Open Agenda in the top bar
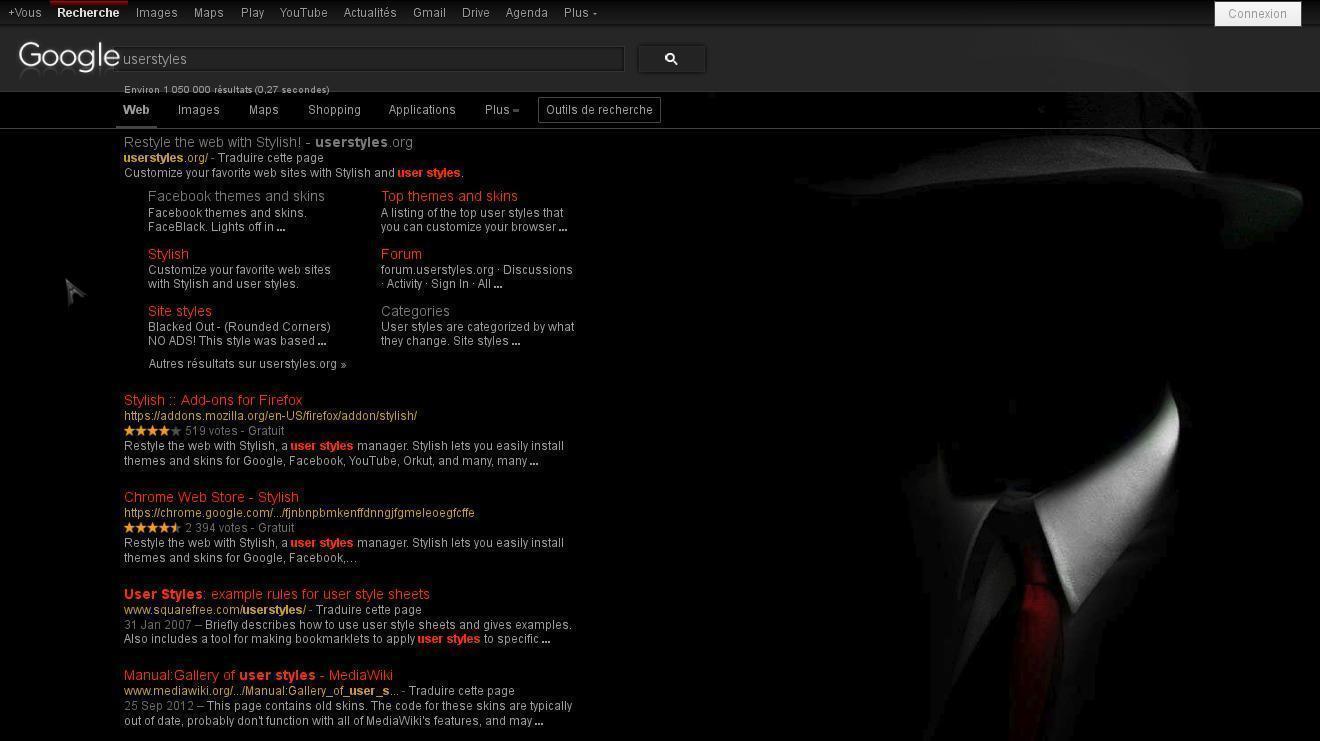This screenshot has height=741, width=1320. (526, 13)
